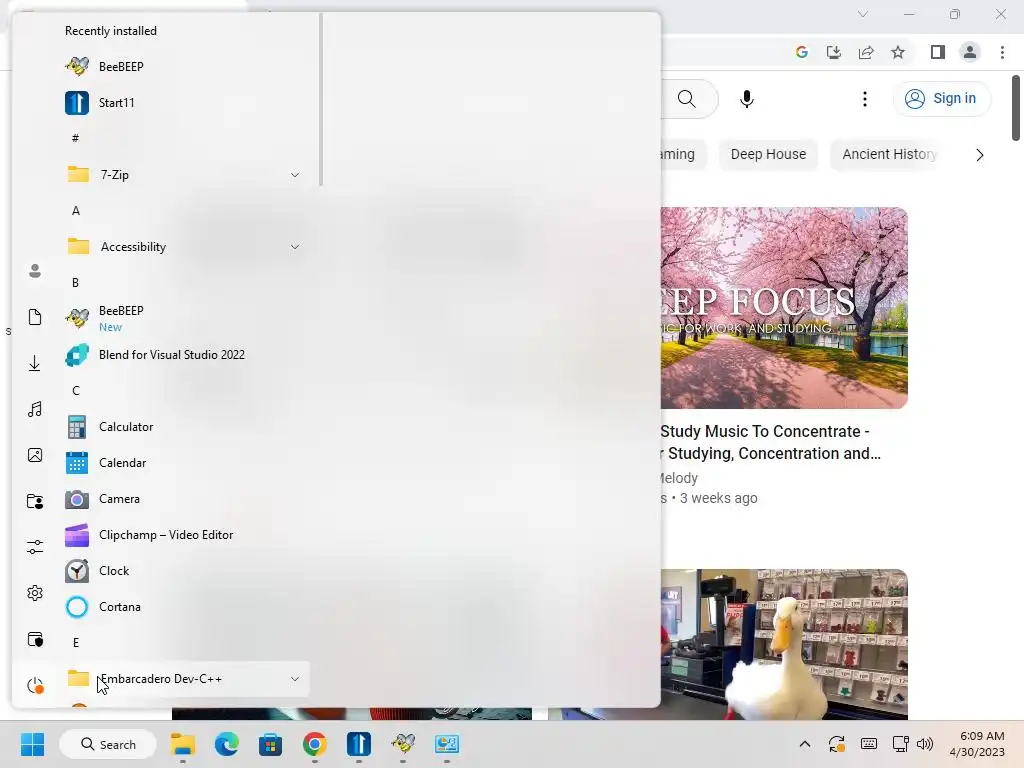The width and height of the screenshot is (1024, 768).
Task: Click the Chrome page scrollbar
Action: 1016,108
